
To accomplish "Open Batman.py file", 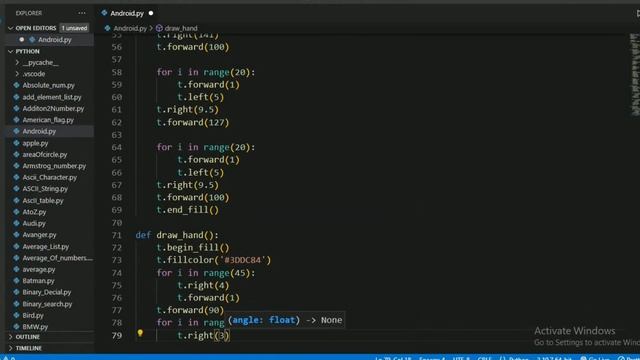I will point(38,281).
